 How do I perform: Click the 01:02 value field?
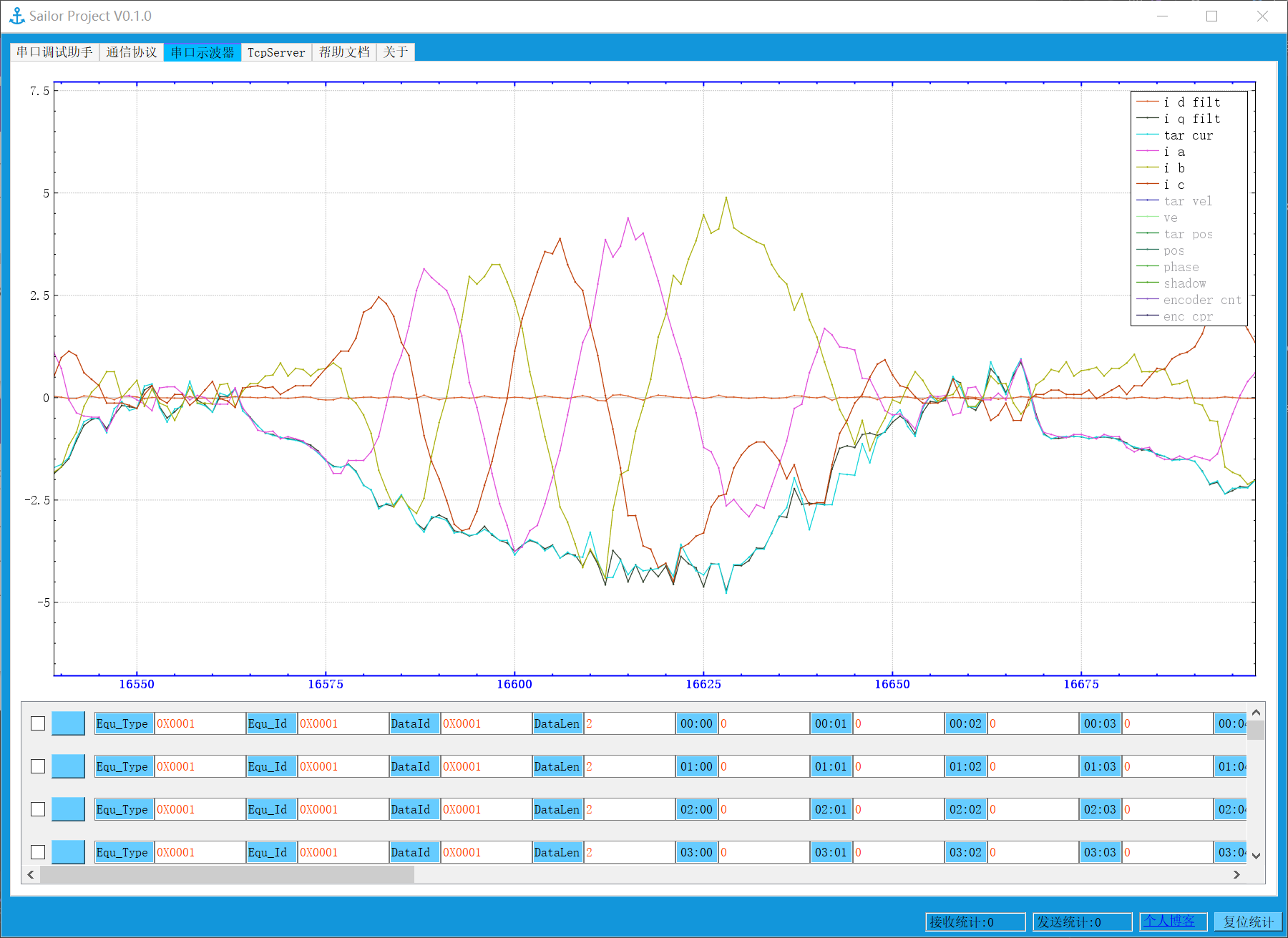coord(1033,766)
